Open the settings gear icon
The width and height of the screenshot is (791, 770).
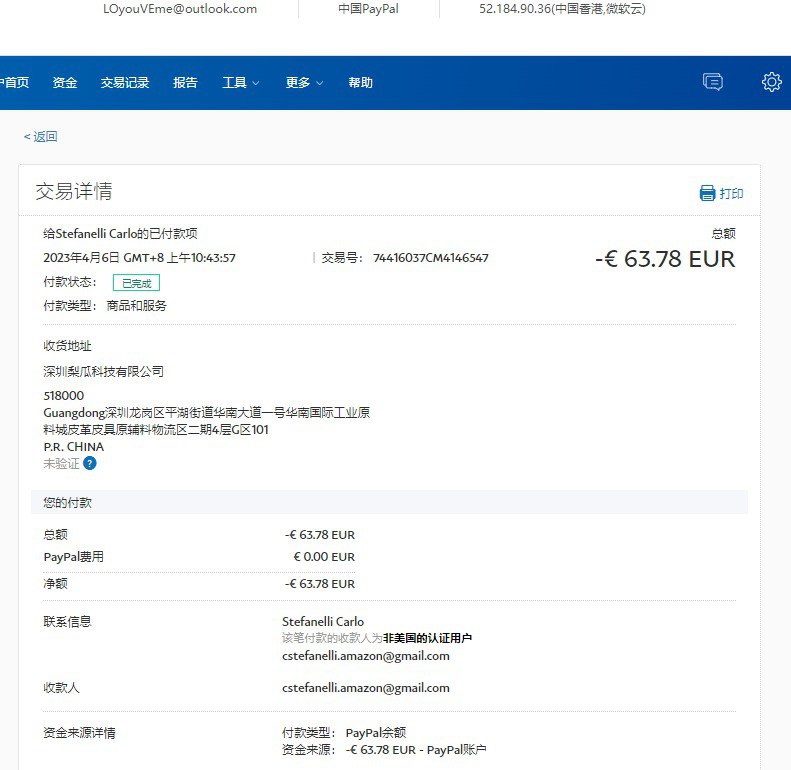(771, 83)
